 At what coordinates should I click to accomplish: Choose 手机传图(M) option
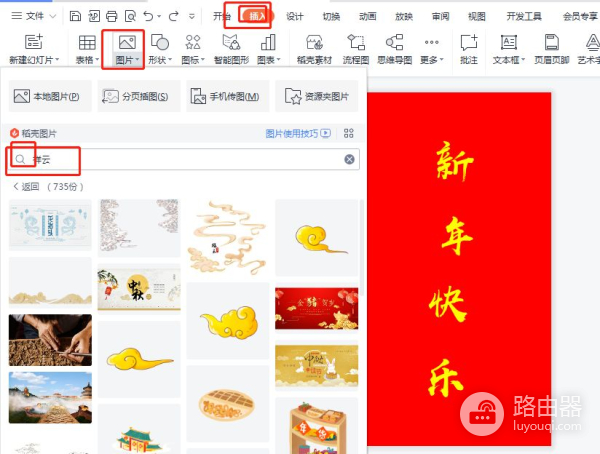click(x=228, y=96)
